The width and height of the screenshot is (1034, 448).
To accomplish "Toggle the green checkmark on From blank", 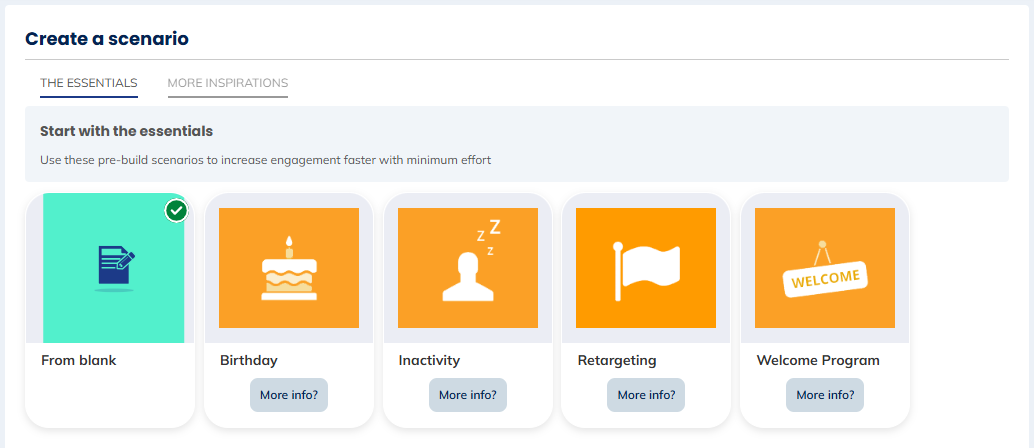I will [x=177, y=210].
